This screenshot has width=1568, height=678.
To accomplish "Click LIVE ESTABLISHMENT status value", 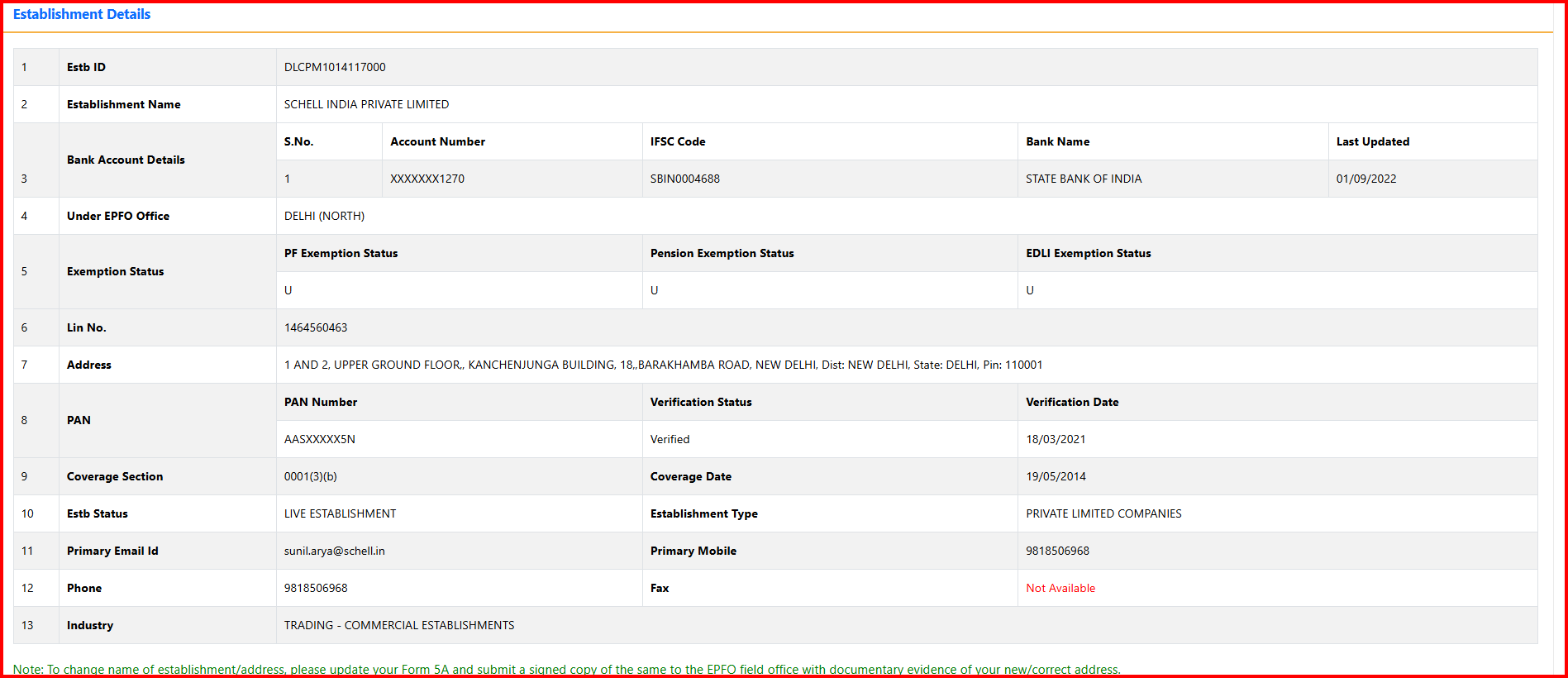I will 340,513.
